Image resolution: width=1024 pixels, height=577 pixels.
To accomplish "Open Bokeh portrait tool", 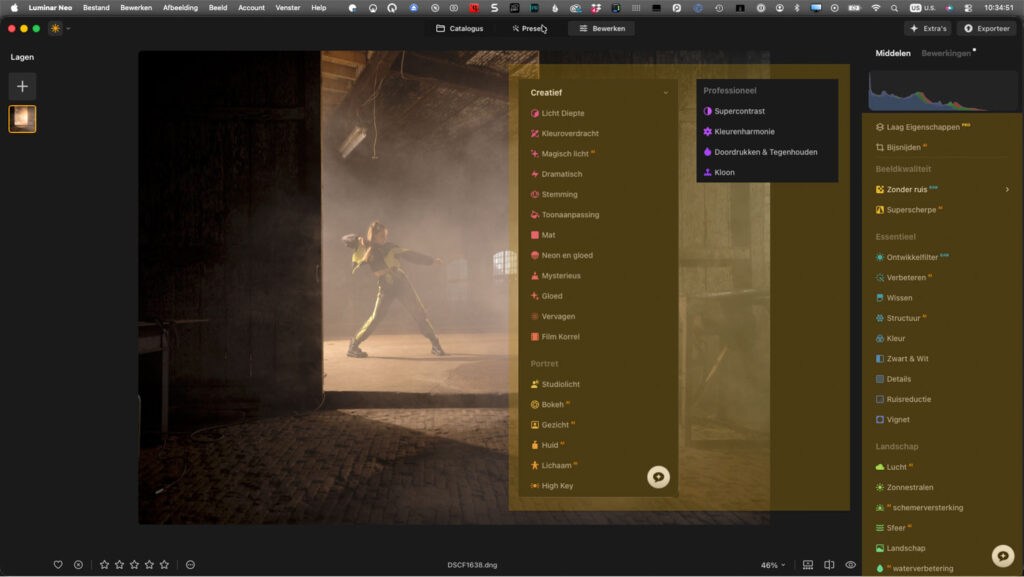I will point(549,405).
